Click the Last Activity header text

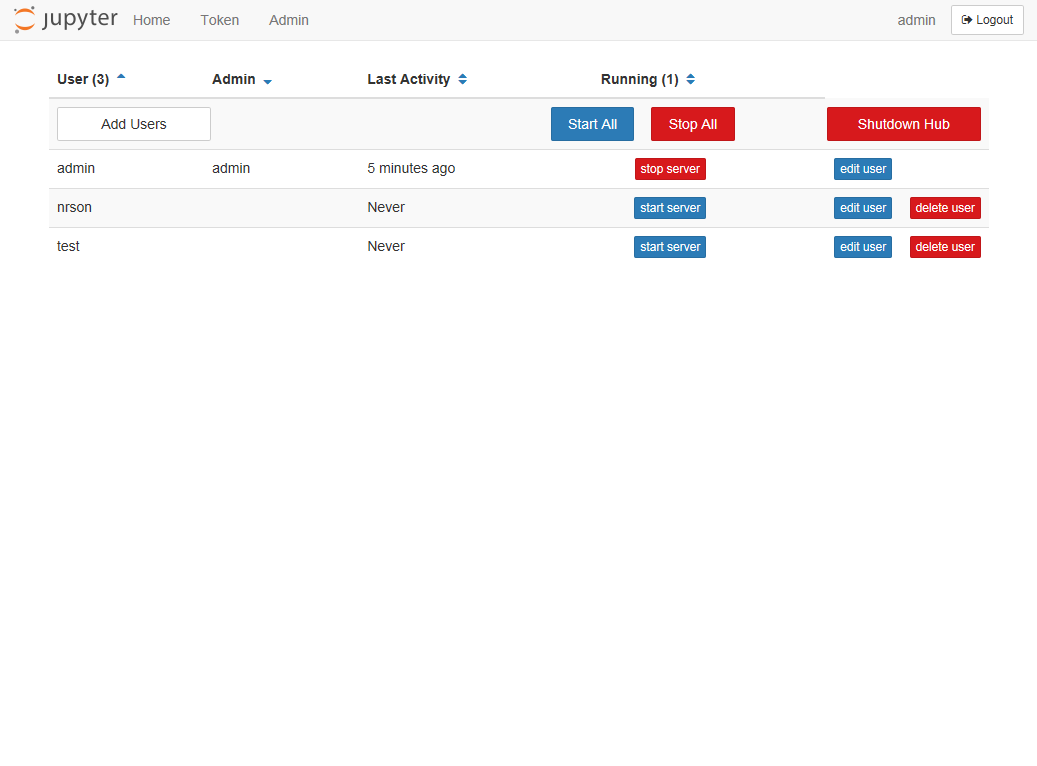click(x=409, y=79)
